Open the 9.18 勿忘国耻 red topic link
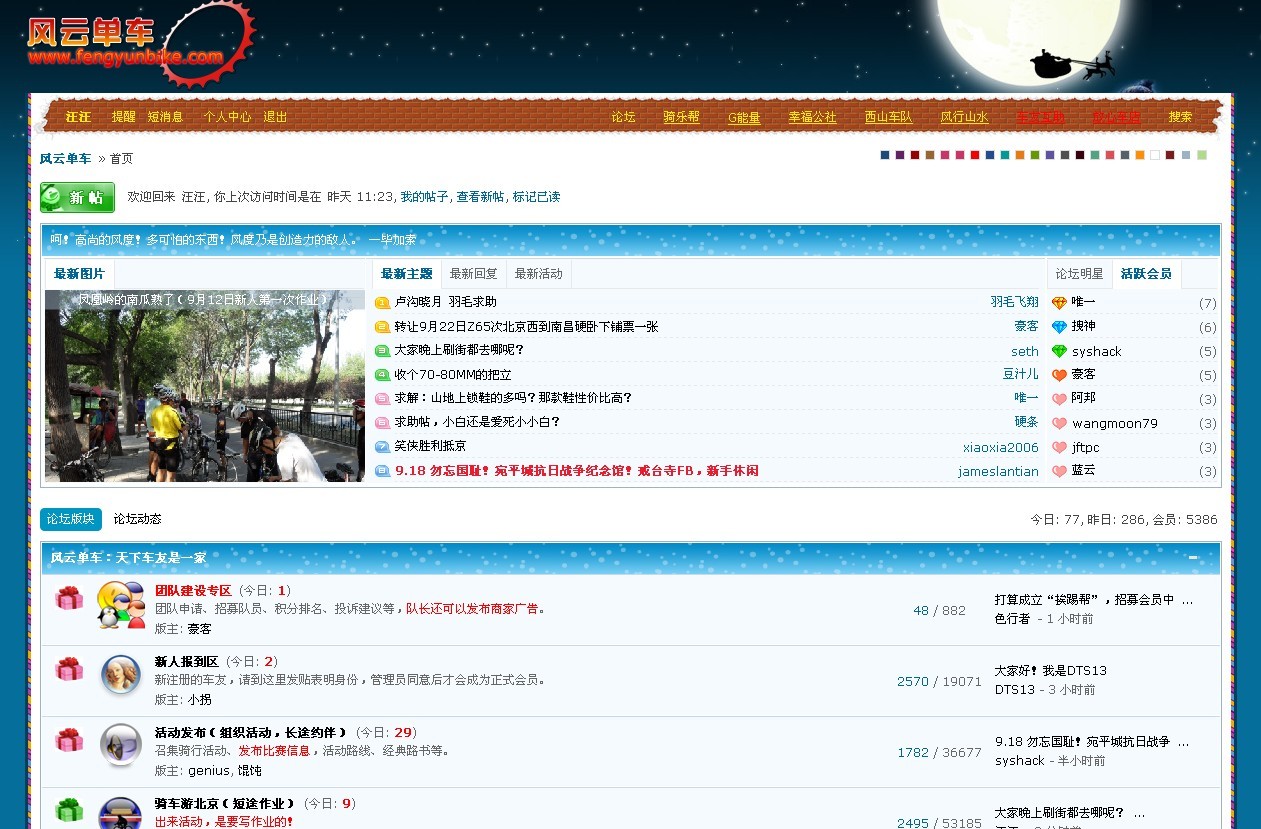Screen dimensions: 1261x829 [x=576, y=471]
